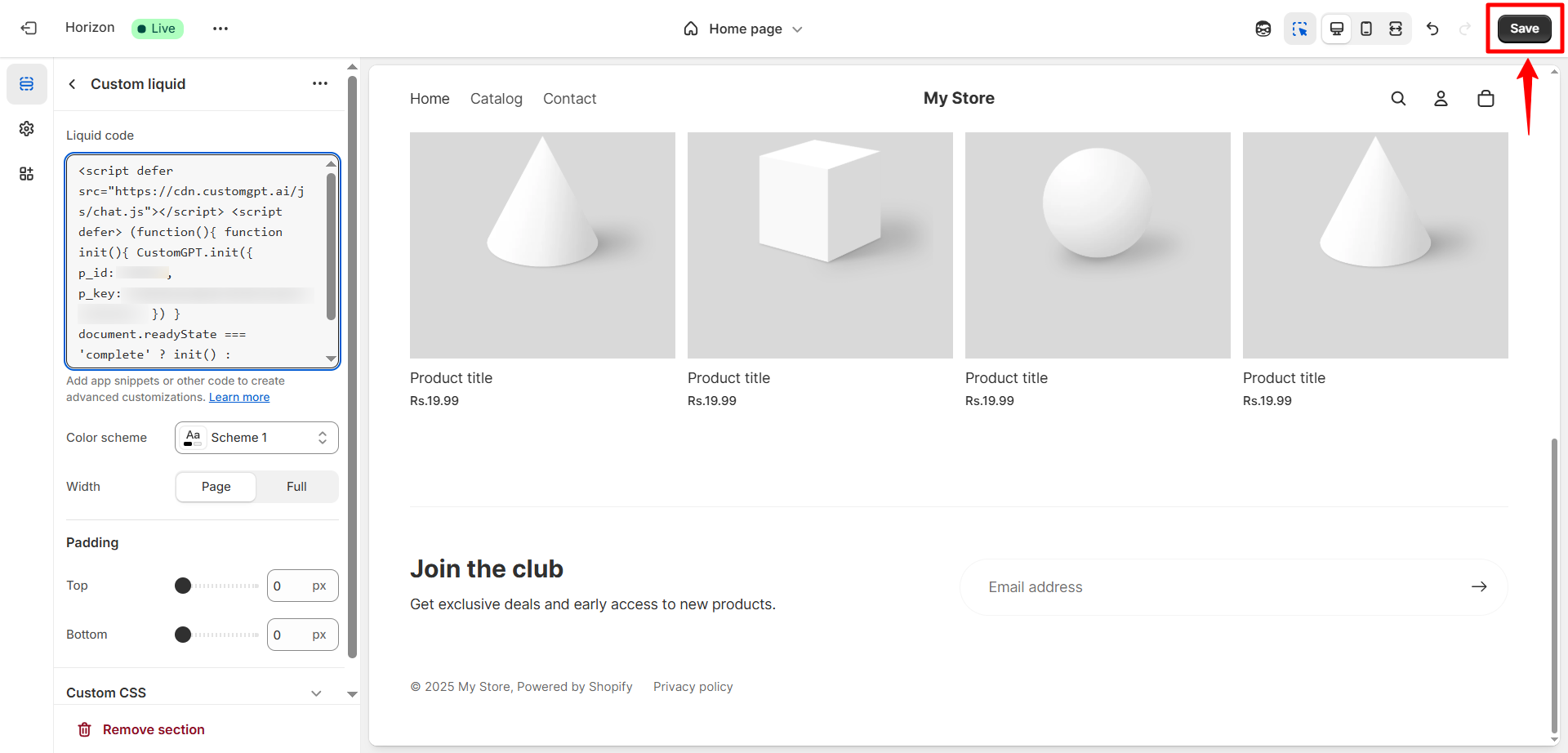Viewport: 1568px width, 753px height.
Task: Open the Learn more link
Action: click(239, 397)
